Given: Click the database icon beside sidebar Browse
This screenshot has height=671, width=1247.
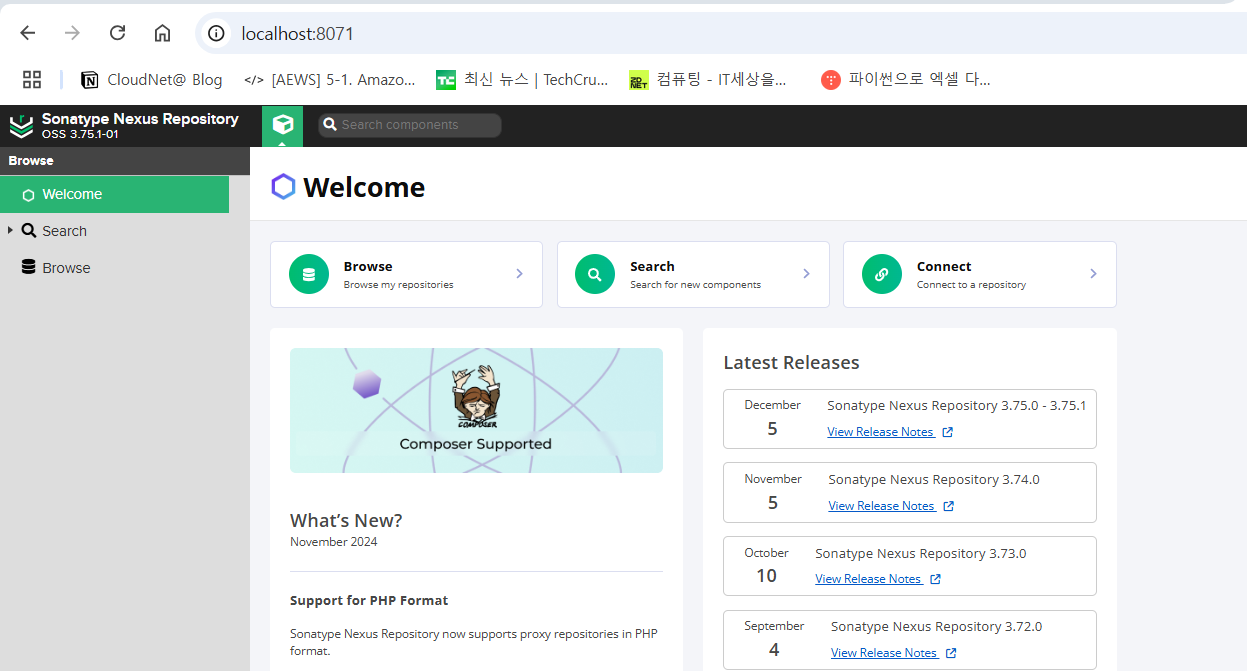Looking at the screenshot, I should pos(29,267).
